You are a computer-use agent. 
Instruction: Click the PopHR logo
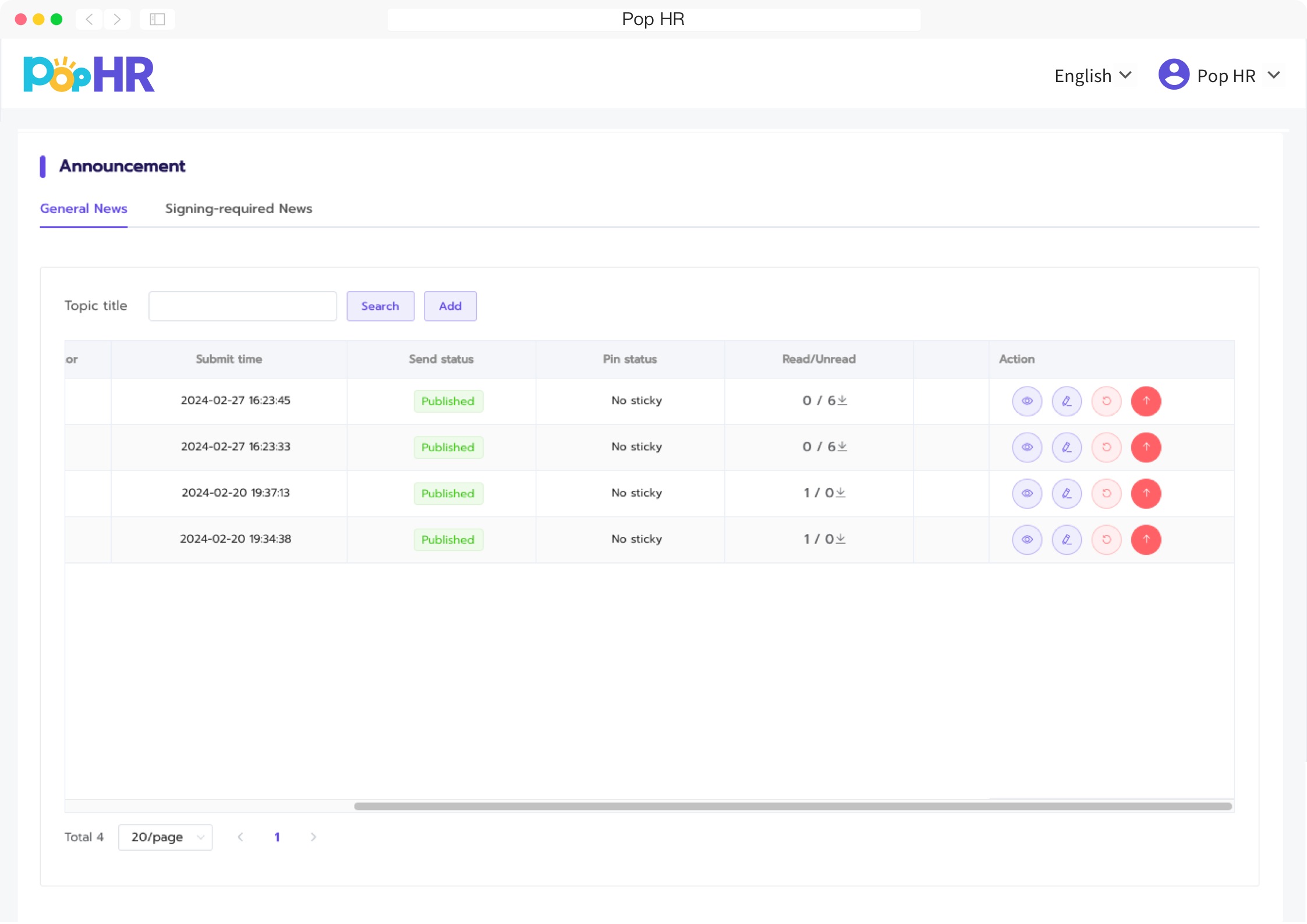pos(89,75)
